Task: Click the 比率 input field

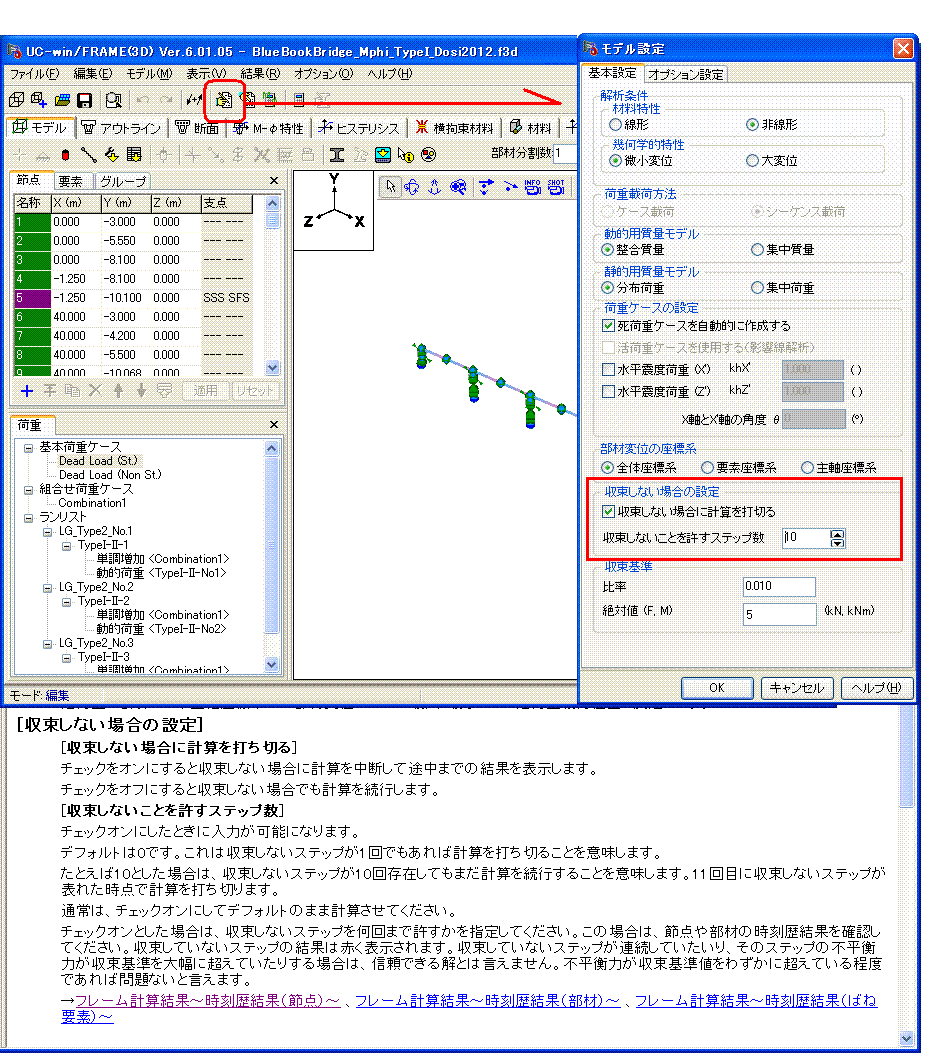Action: 779,587
